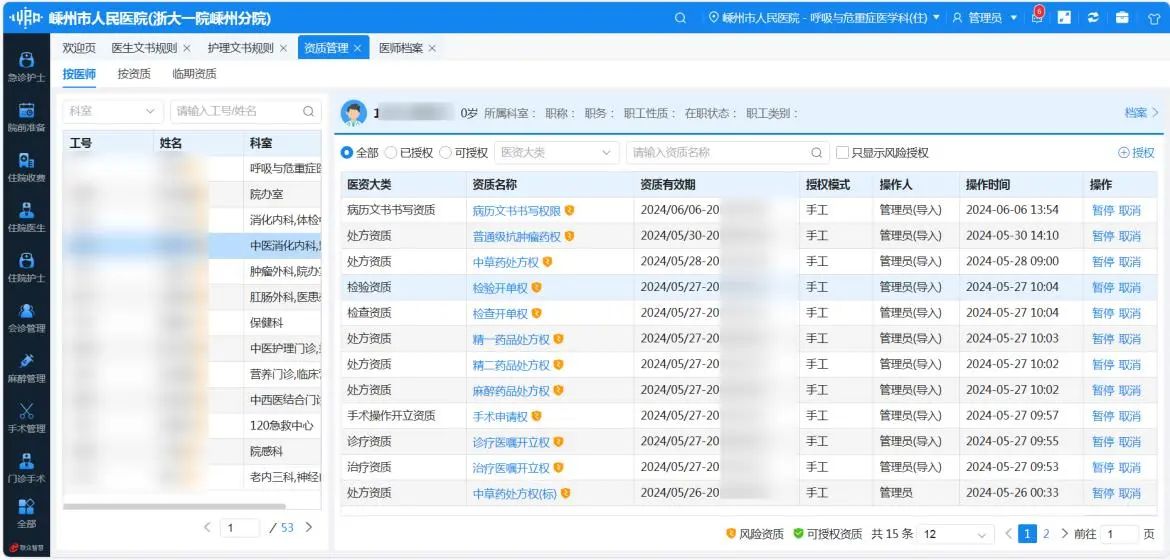Image resolution: width=1170 pixels, height=560 pixels.
Task: Open the 科室 dropdown filter
Action: [112, 111]
